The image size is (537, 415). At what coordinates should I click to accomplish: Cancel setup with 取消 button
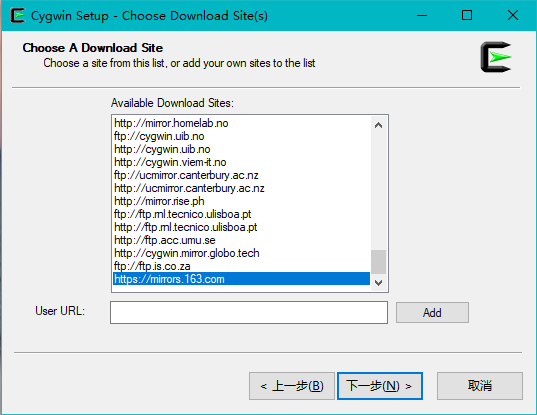click(x=480, y=386)
